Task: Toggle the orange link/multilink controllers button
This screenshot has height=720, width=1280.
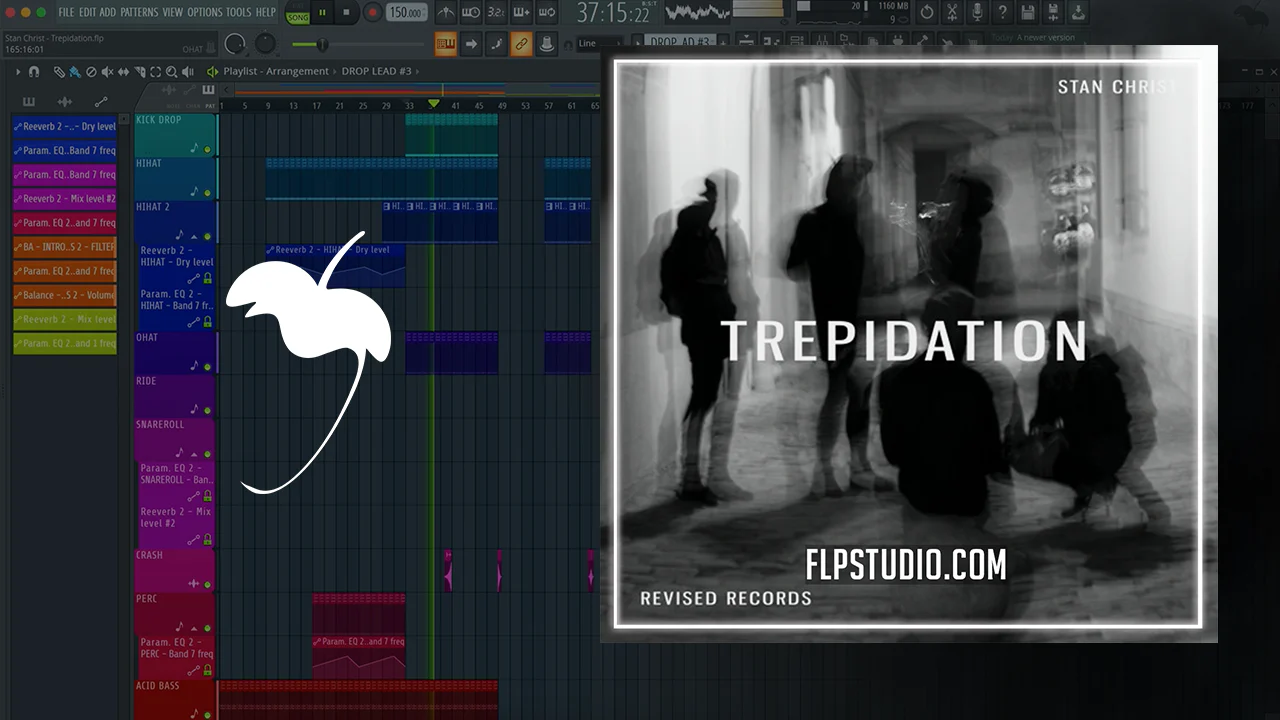Action: [x=521, y=44]
